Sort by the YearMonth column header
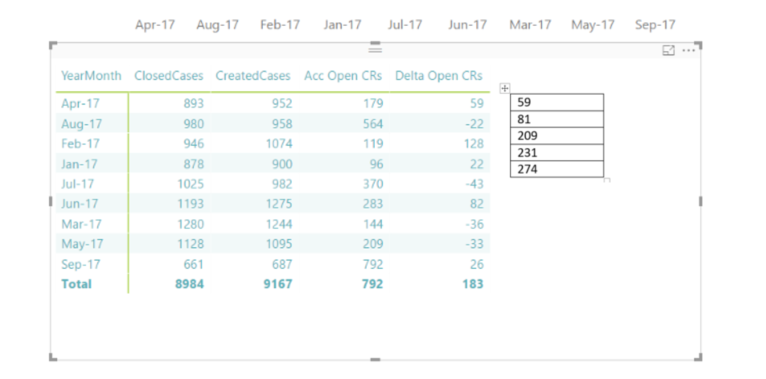The width and height of the screenshot is (766, 379). (91, 76)
